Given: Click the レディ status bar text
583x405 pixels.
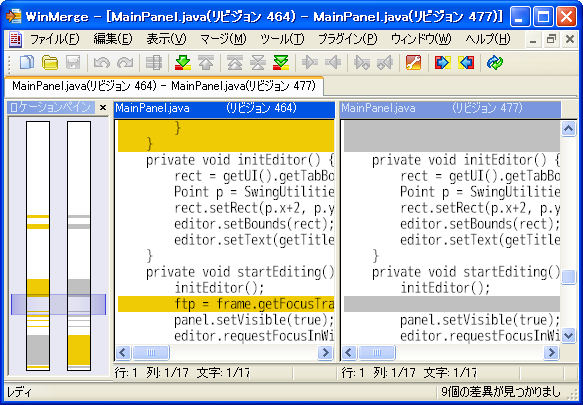Looking at the screenshot, I should [20, 392].
